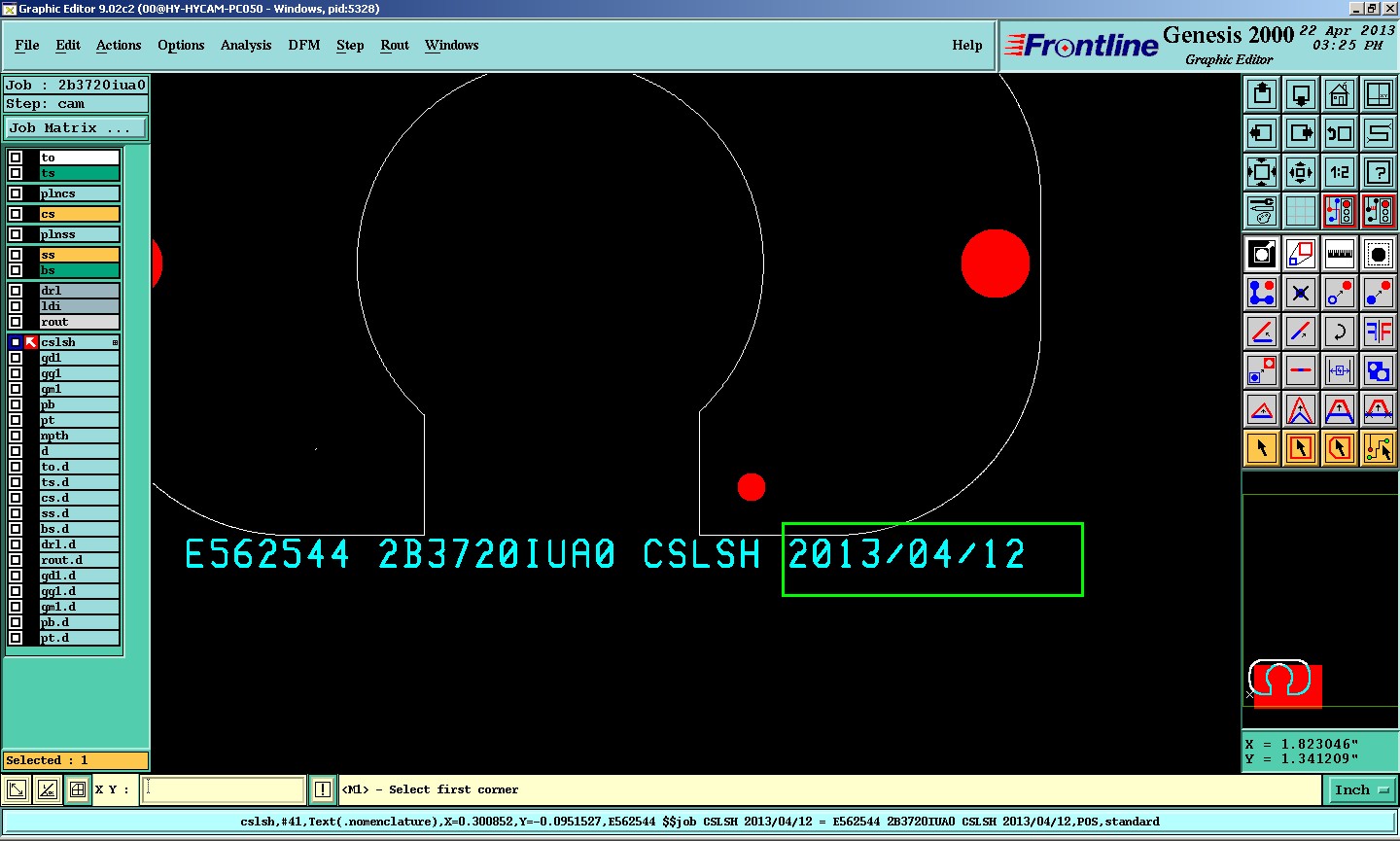The height and width of the screenshot is (841, 1400).
Task: Click the 1:2 scale icon
Action: 1340,172
